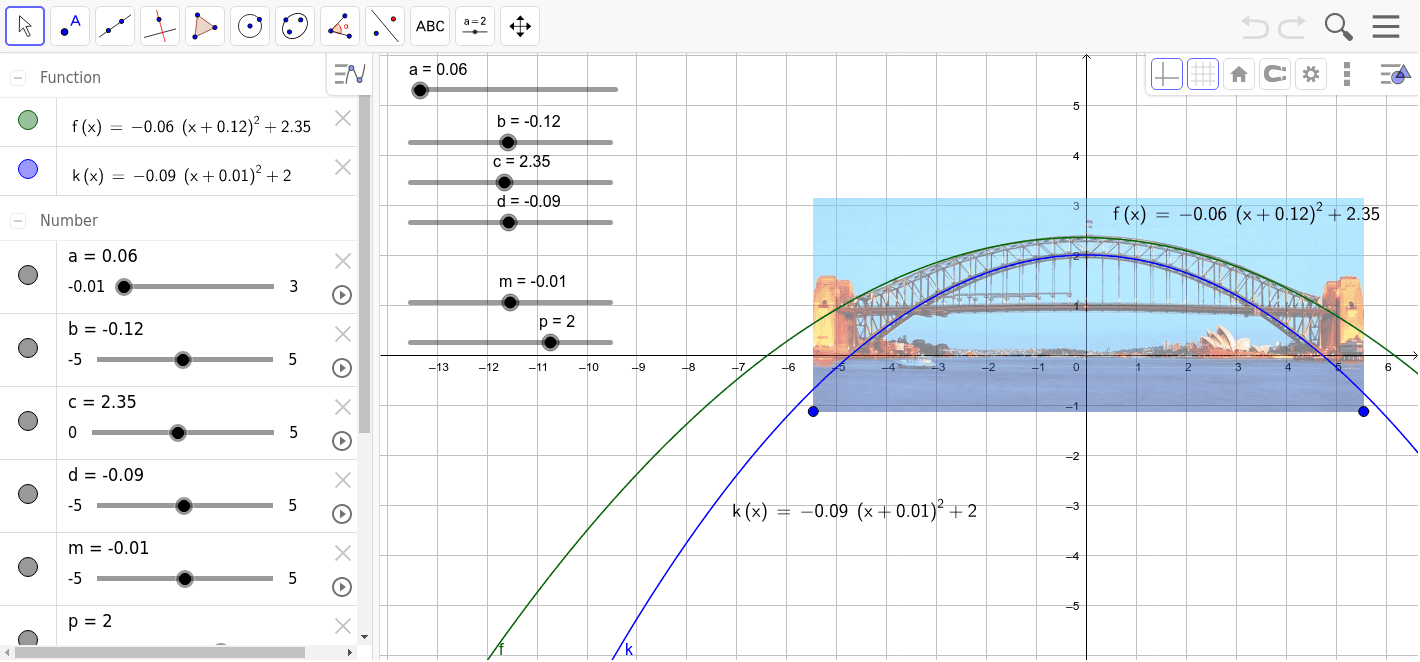Select the Reflect about Line tool

pyautogui.click(x=385, y=26)
